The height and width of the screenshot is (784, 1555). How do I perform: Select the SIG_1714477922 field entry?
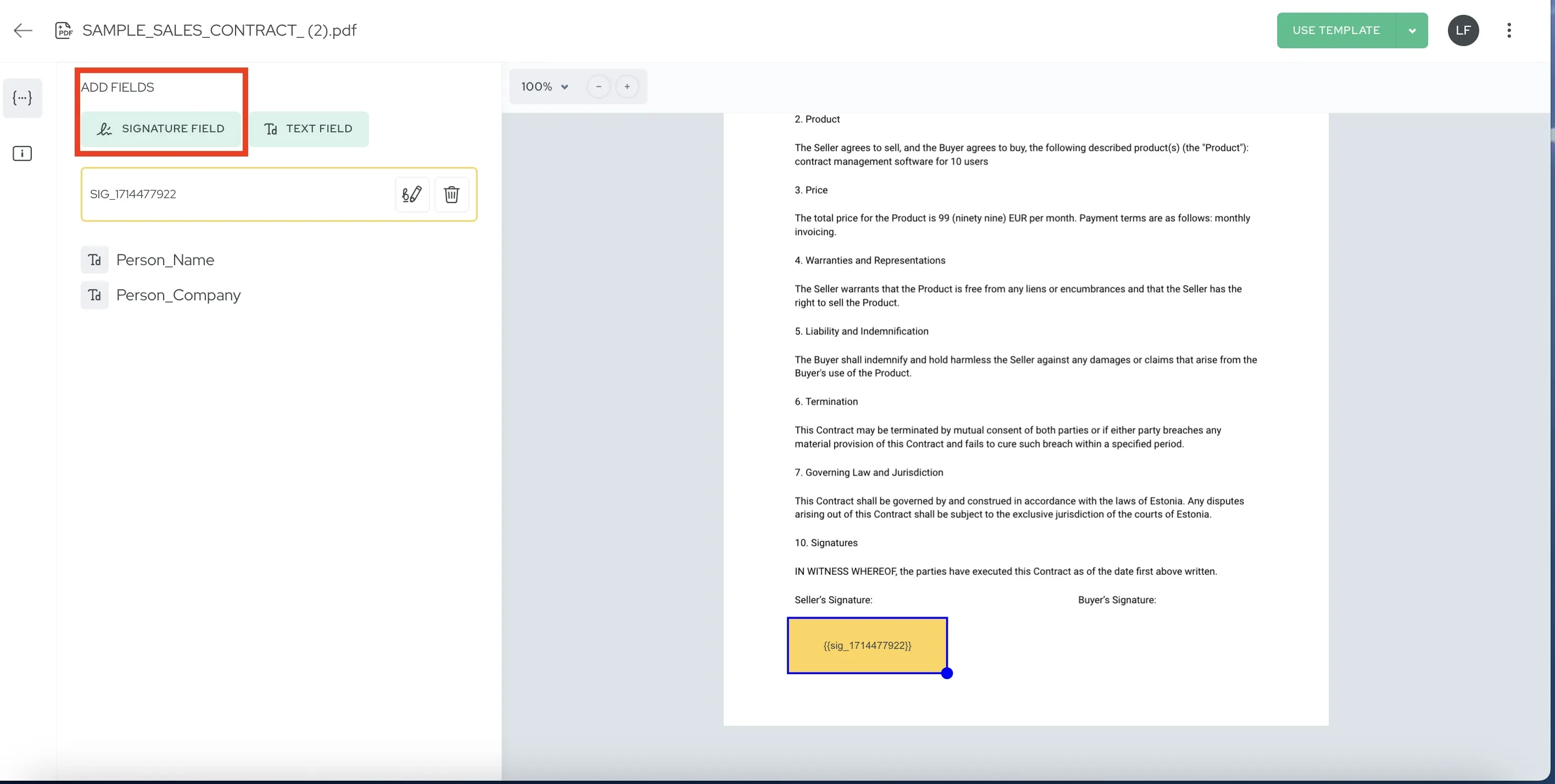(x=236, y=194)
